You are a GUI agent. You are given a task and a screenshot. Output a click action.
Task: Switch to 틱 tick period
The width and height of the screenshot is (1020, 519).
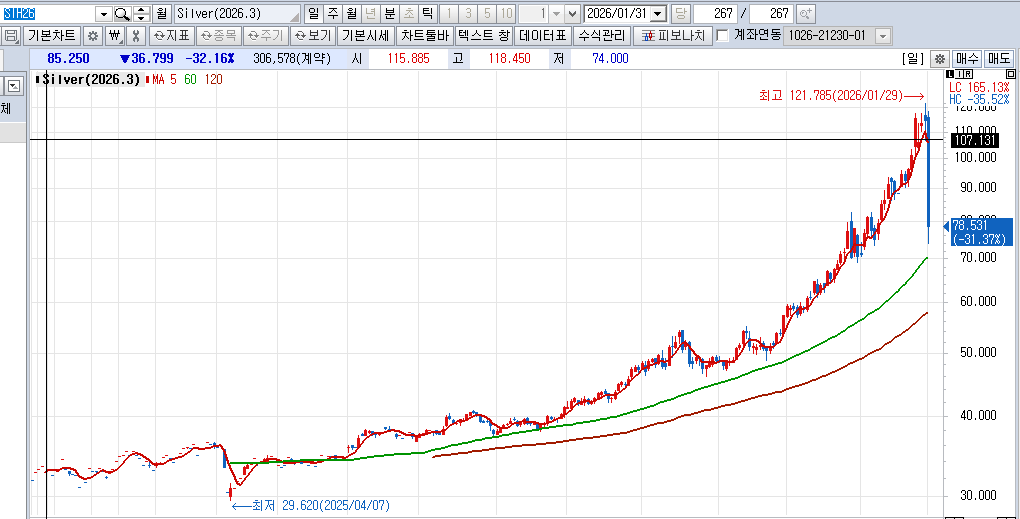pyautogui.click(x=427, y=14)
